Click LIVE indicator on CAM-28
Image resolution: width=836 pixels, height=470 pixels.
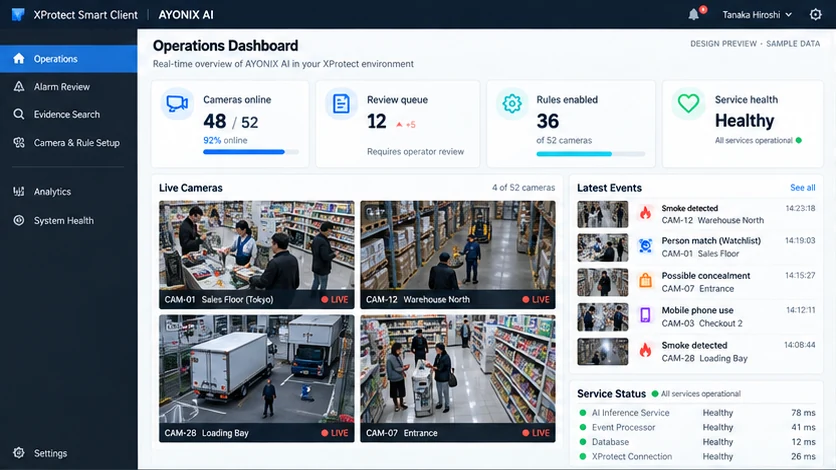point(334,433)
